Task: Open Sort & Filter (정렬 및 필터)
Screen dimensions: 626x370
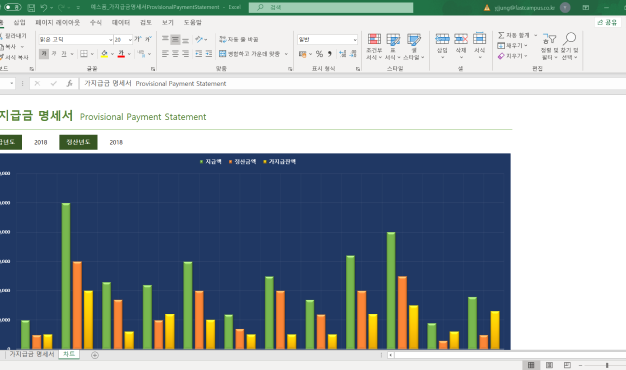Action: tap(549, 46)
